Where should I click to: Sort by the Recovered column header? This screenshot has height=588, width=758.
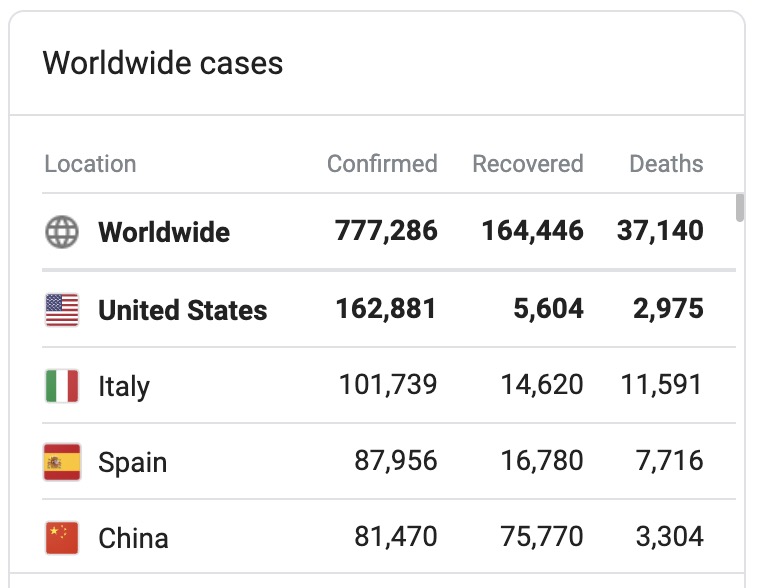(x=527, y=164)
